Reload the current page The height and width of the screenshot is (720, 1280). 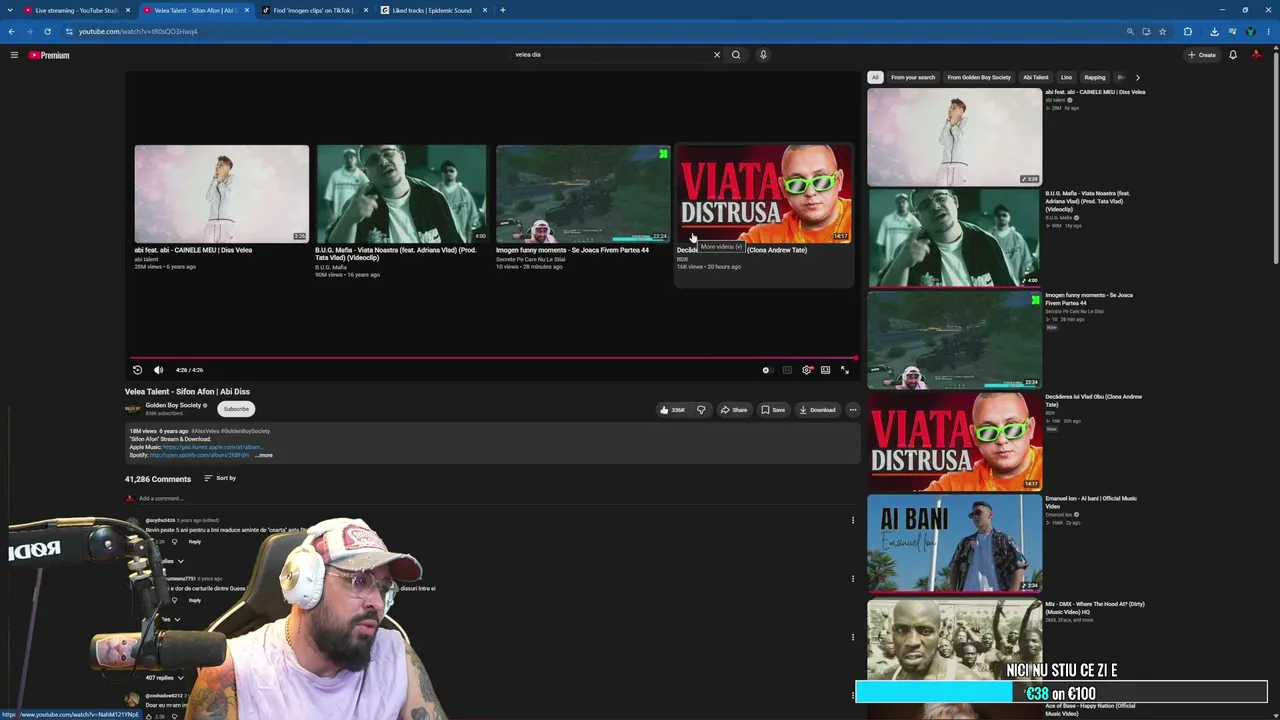tap(47, 31)
